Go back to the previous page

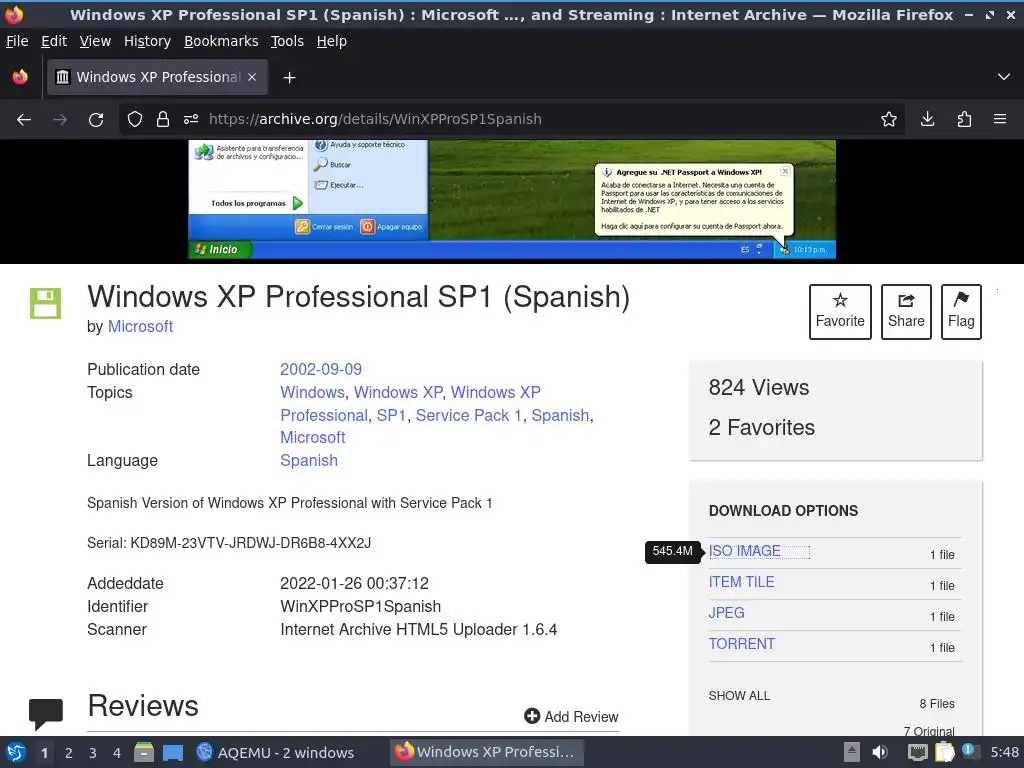(x=24, y=120)
